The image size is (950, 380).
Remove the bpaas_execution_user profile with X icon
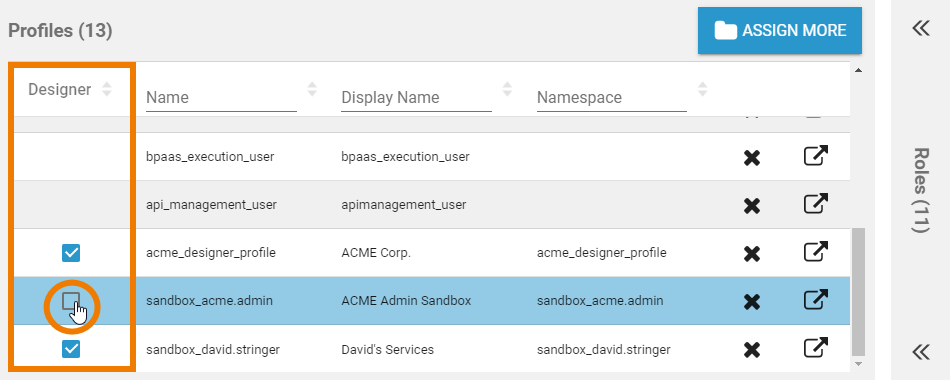pos(752,158)
